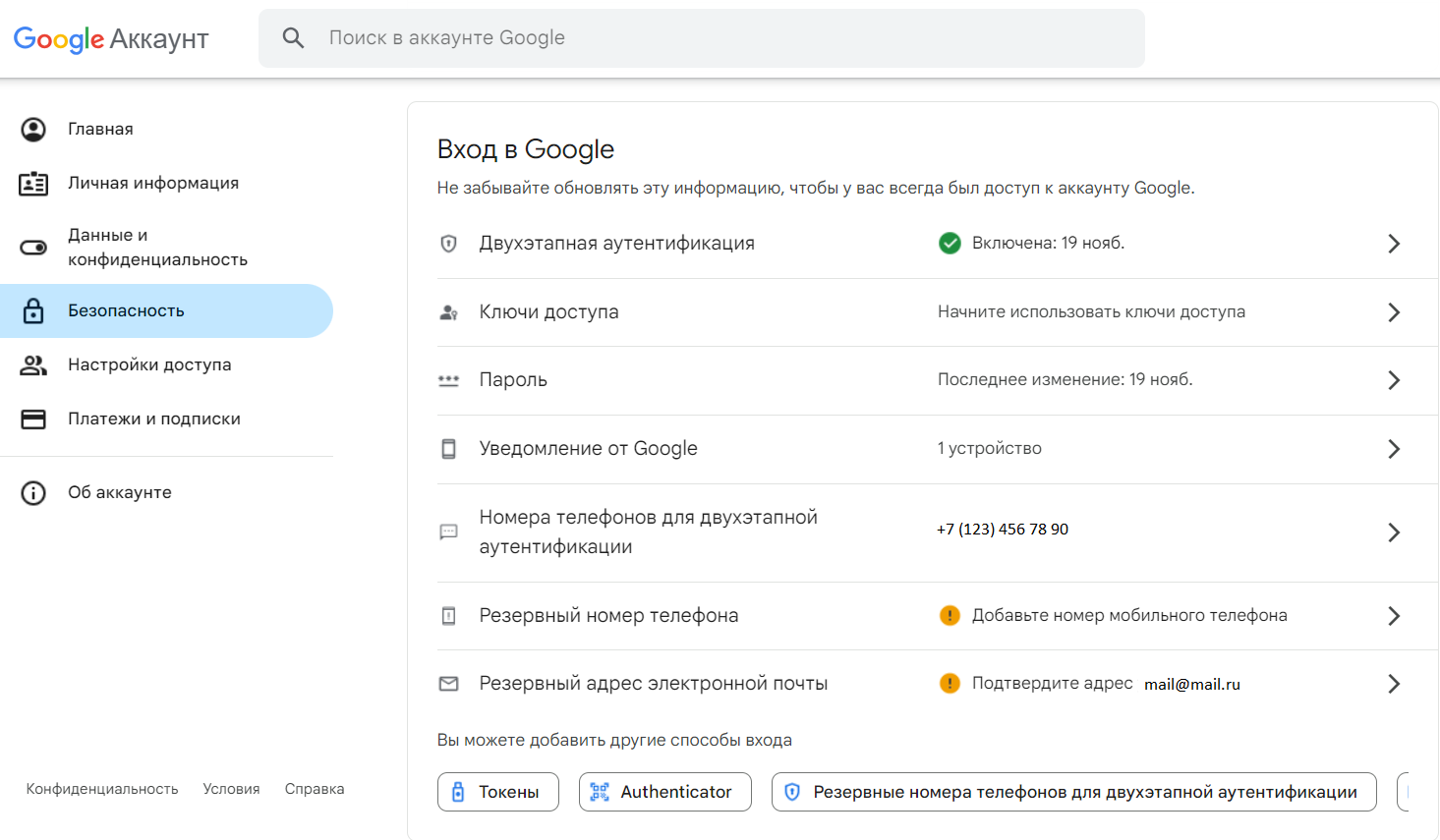The image size is (1440, 840).
Task: Click Резервные номера телефонов для двухэтапной аутентификации button
Action: (x=1074, y=792)
